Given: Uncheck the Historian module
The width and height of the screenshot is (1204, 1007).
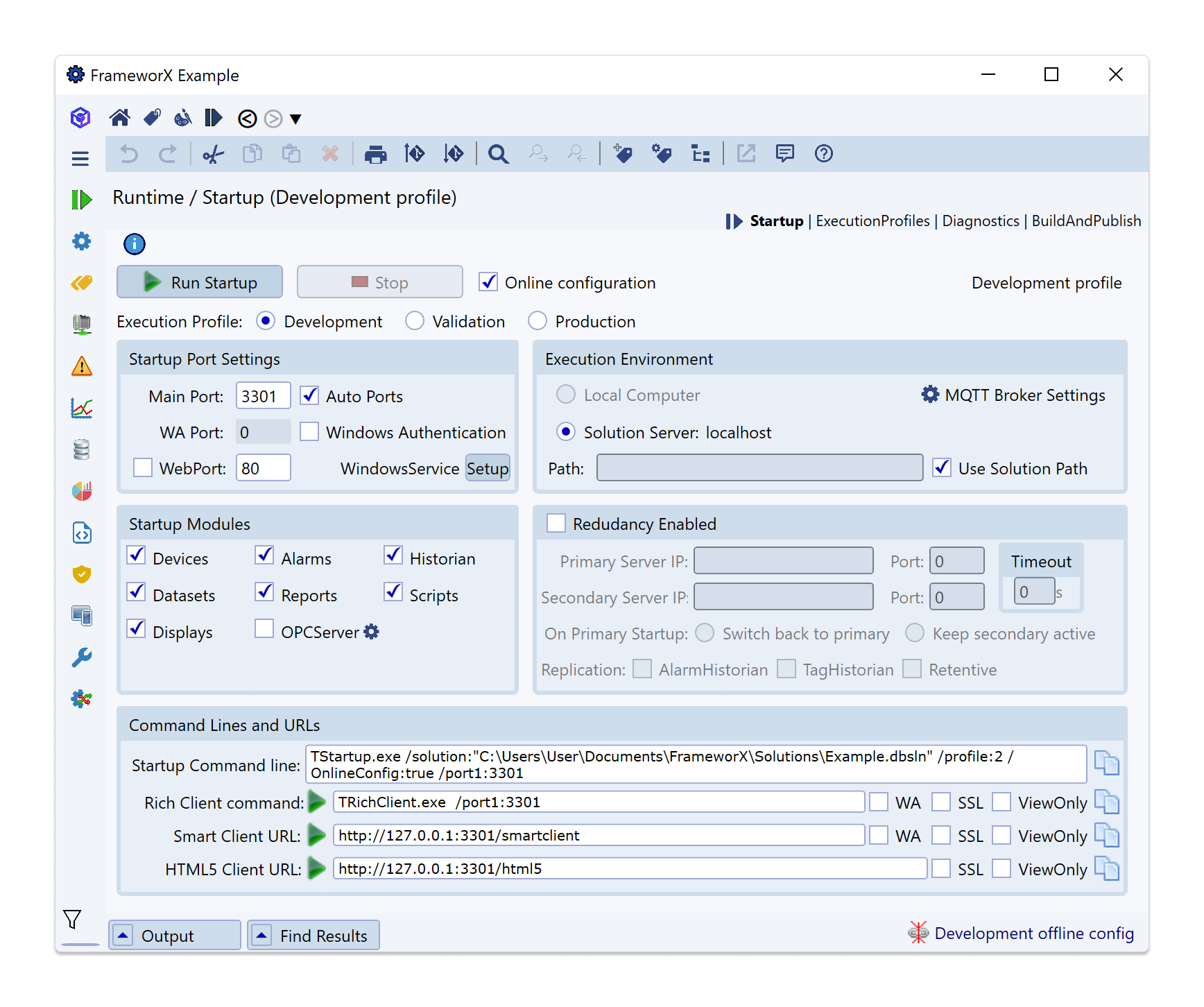Looking at the screenshot, I should (393, 556).
